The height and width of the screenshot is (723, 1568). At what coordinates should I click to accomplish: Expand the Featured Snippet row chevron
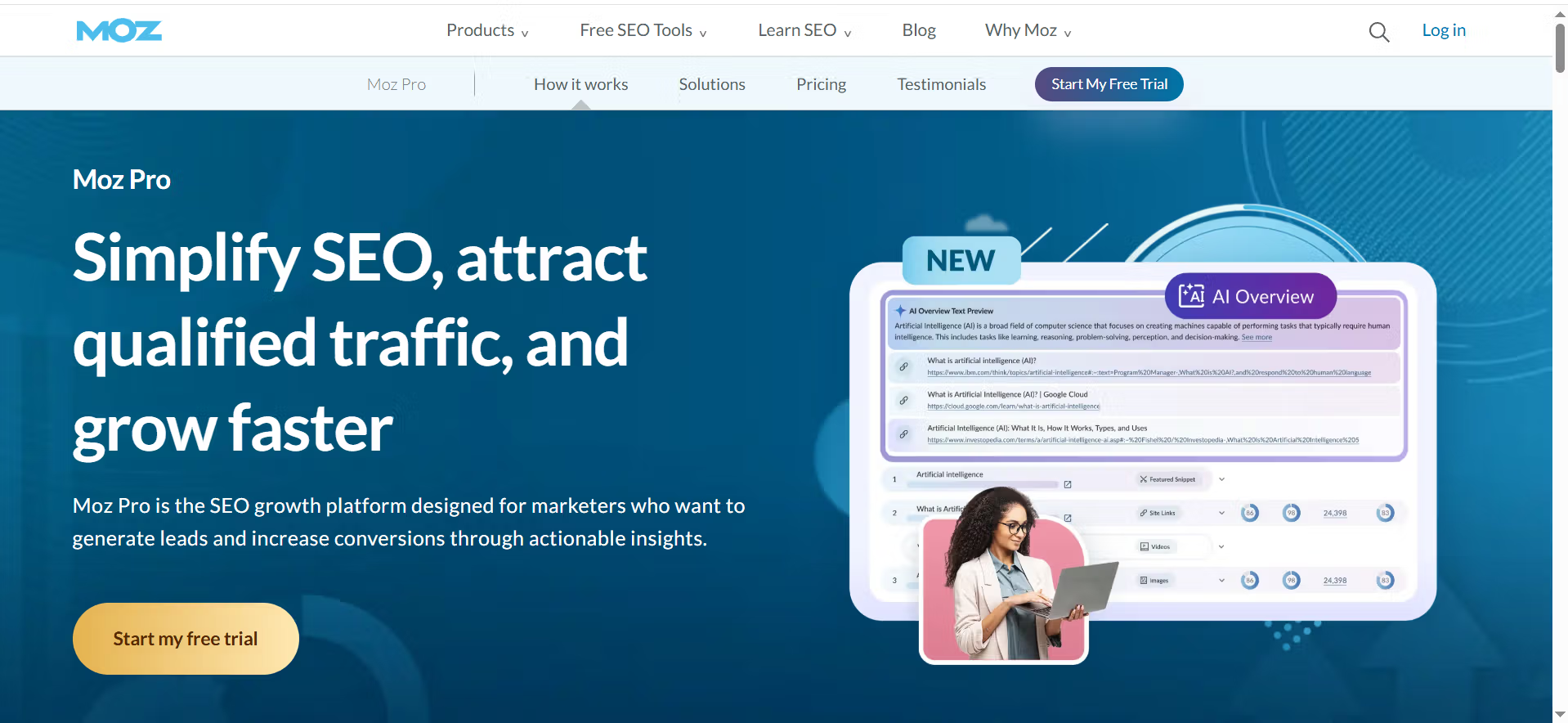click(1221, 479)
